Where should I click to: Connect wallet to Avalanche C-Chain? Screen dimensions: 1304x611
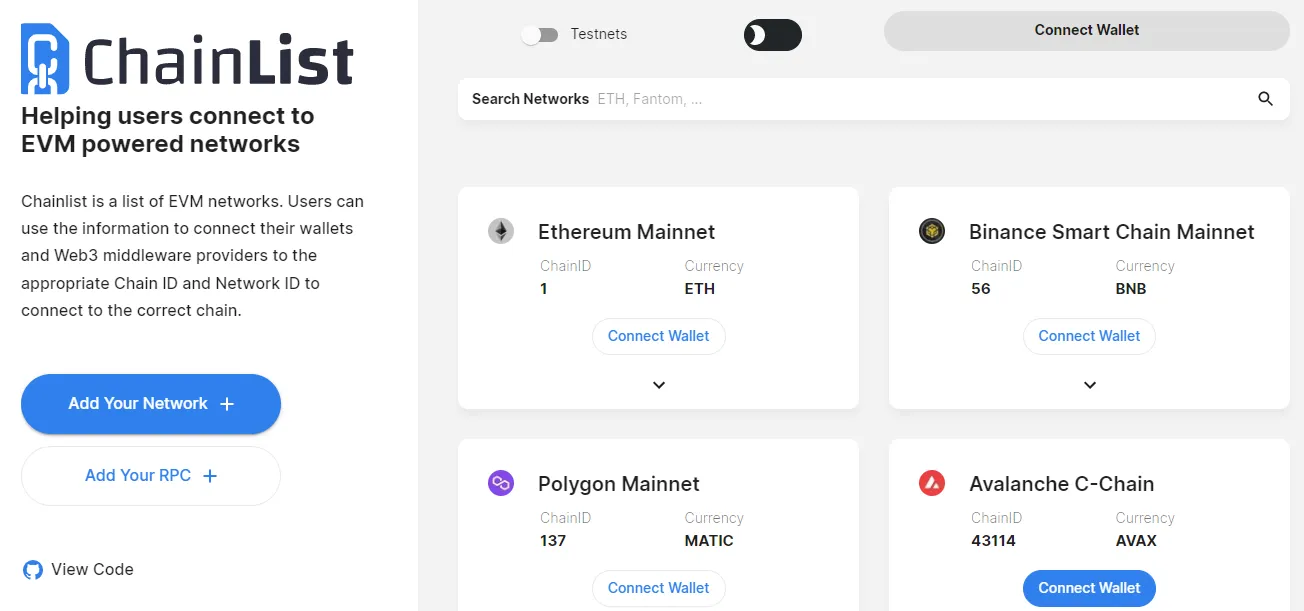[x=1089, y=588]
